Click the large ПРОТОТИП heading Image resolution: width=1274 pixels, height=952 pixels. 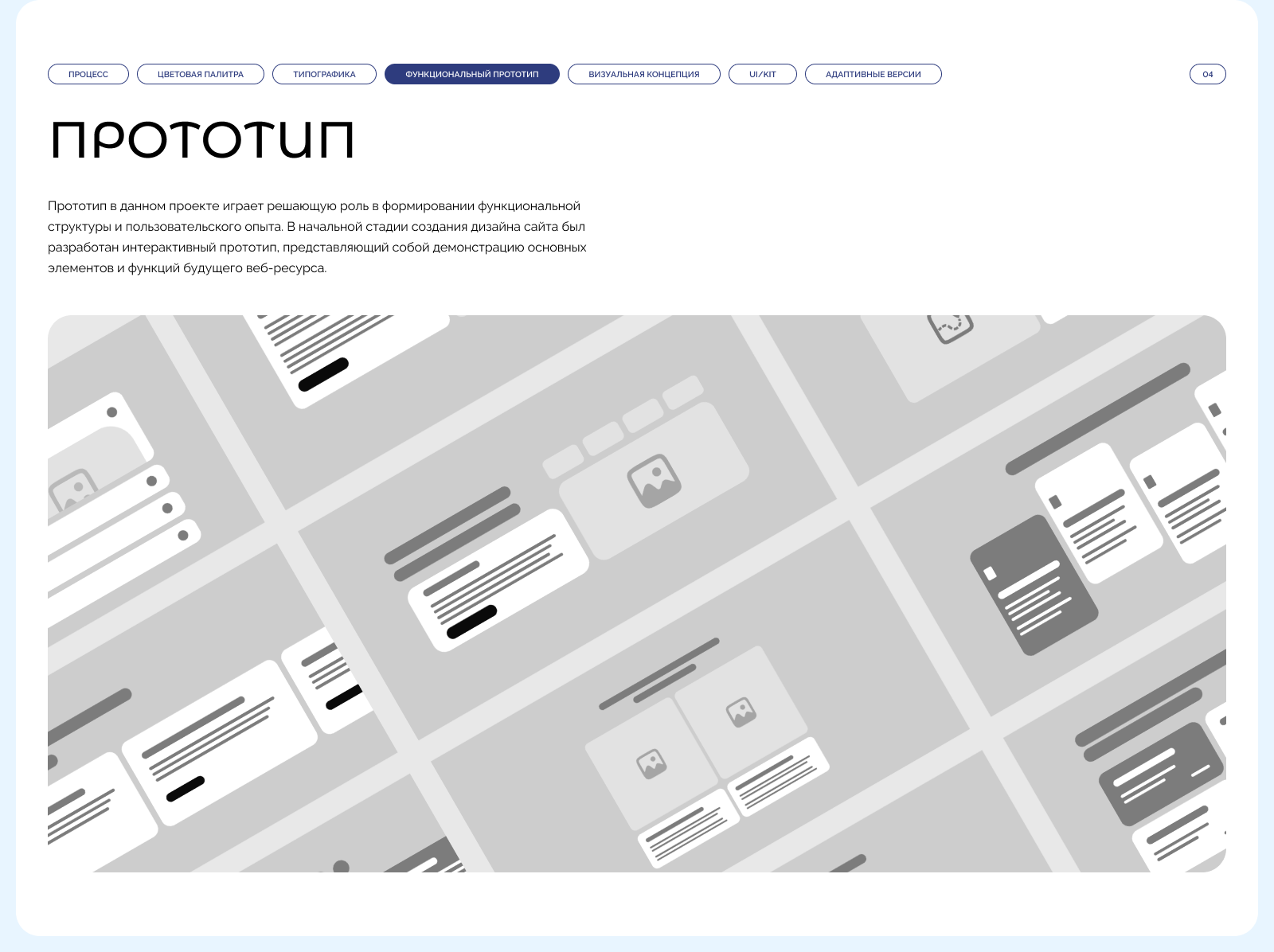(x=202, y=141)
